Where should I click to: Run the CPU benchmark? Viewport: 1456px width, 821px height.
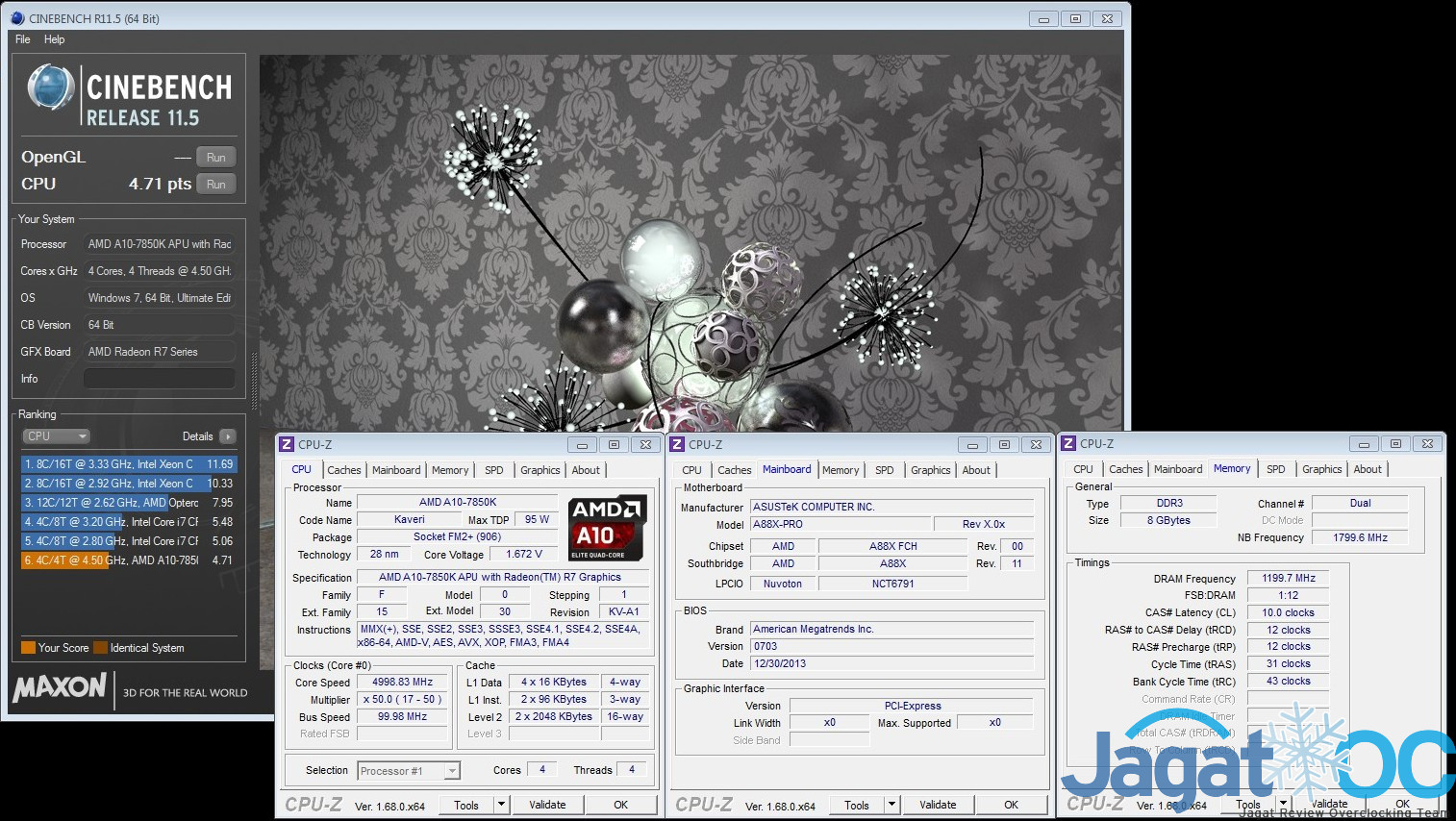point(216,184)
